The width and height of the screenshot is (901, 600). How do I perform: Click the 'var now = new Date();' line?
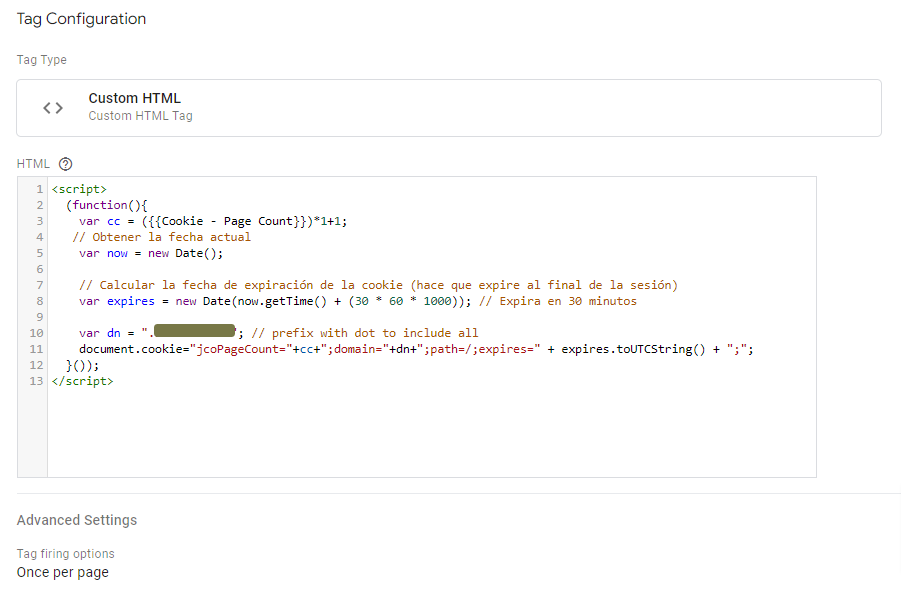point(151,253)
